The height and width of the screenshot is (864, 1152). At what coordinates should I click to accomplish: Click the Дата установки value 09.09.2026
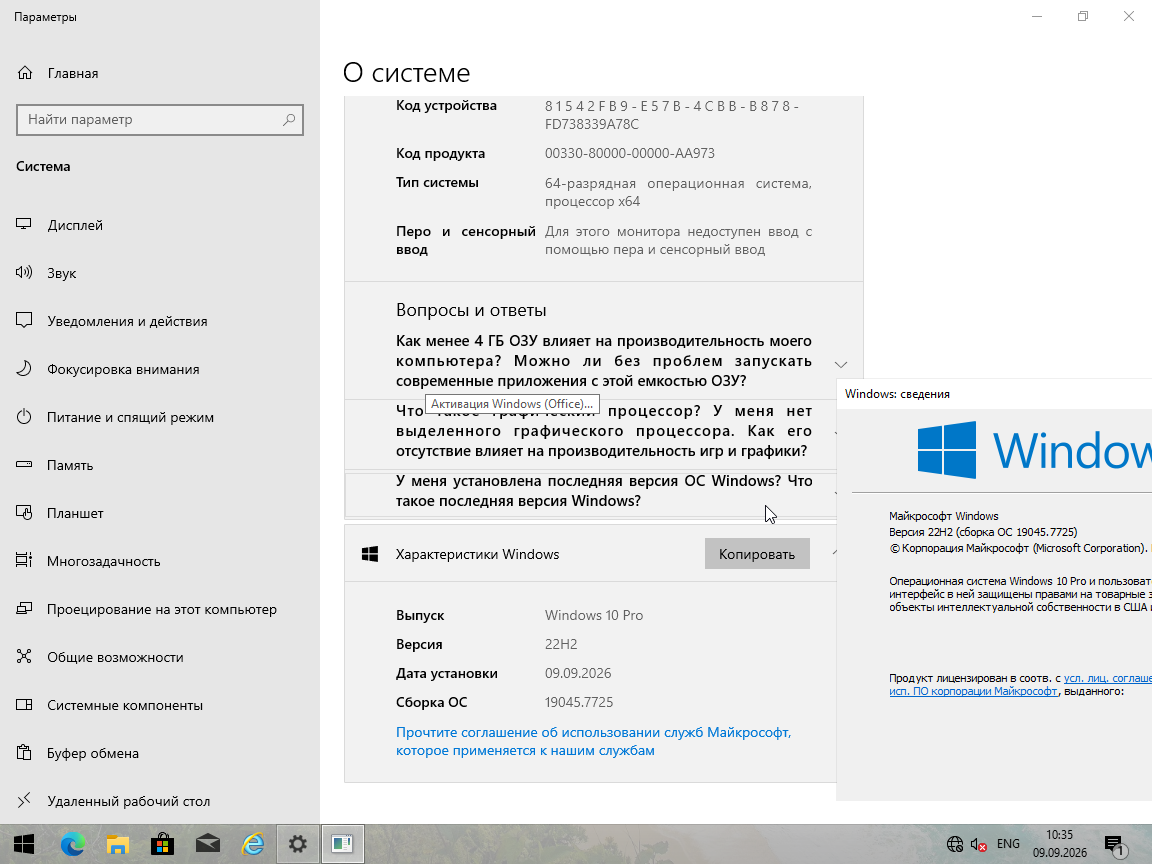[577, 673]
